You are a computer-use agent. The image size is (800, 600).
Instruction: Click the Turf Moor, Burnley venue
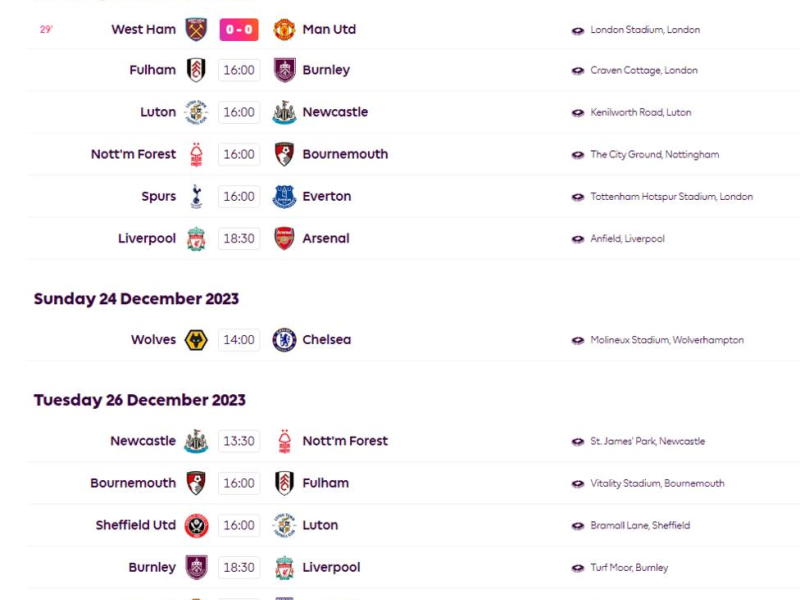pos(629,567)
